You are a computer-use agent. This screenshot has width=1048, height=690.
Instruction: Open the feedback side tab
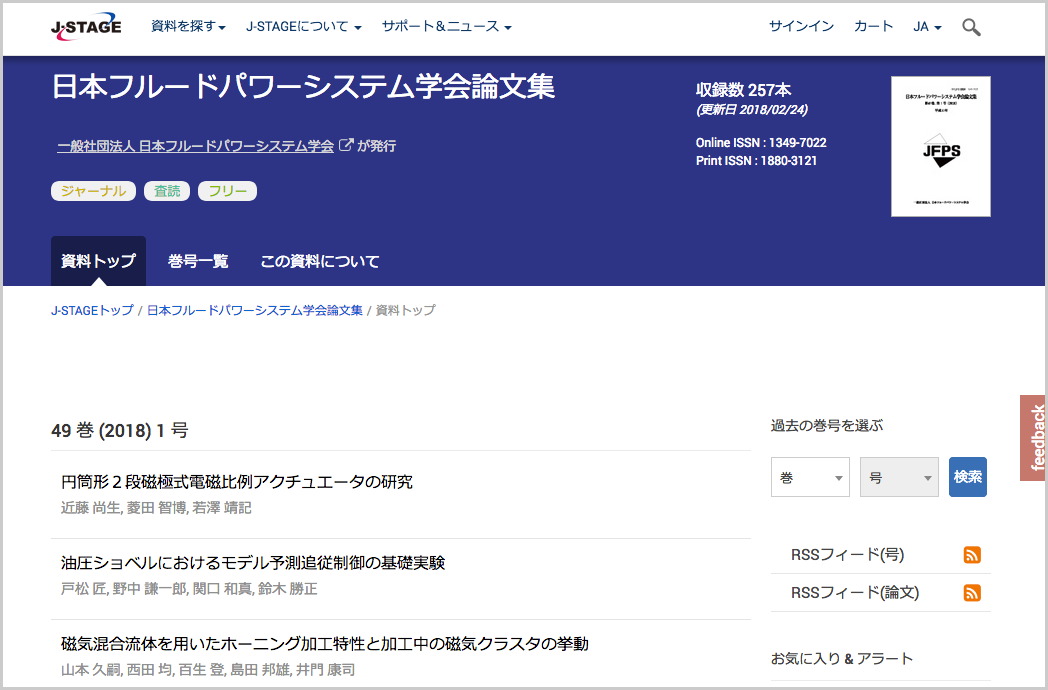click(x=1033, y=438)
